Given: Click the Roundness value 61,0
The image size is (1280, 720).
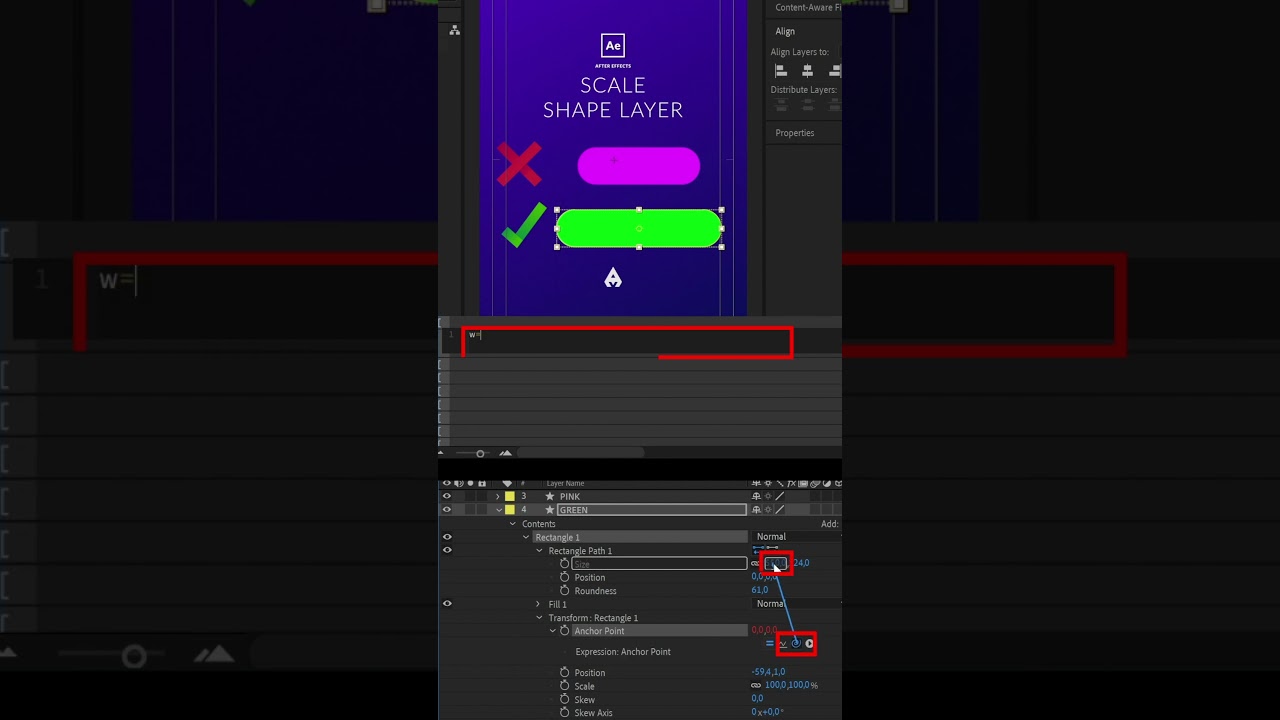Looking at the screenshot, I should 761,590.
